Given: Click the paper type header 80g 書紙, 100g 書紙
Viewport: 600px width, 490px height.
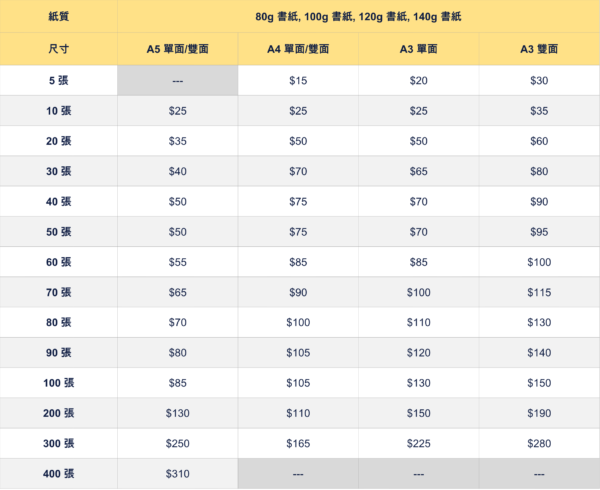Looking at the screenshot, I should [x=359, y=16].
